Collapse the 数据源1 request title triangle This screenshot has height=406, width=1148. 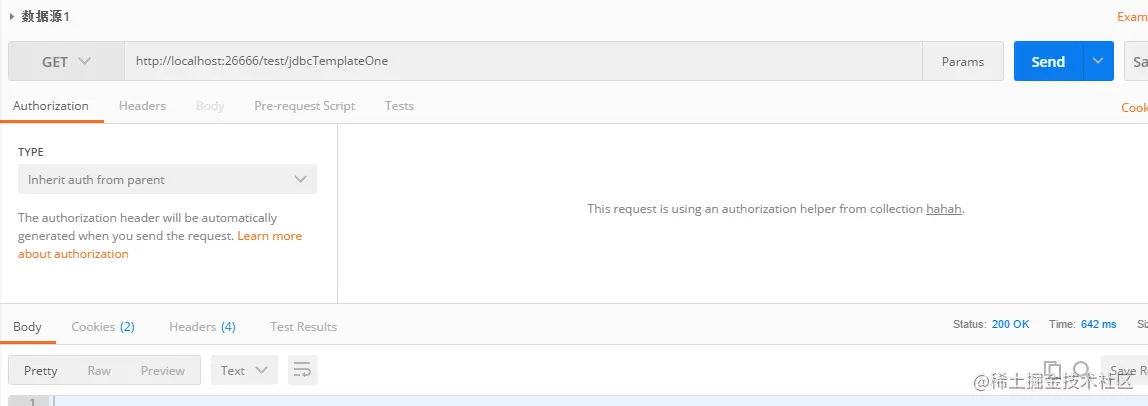12,17
